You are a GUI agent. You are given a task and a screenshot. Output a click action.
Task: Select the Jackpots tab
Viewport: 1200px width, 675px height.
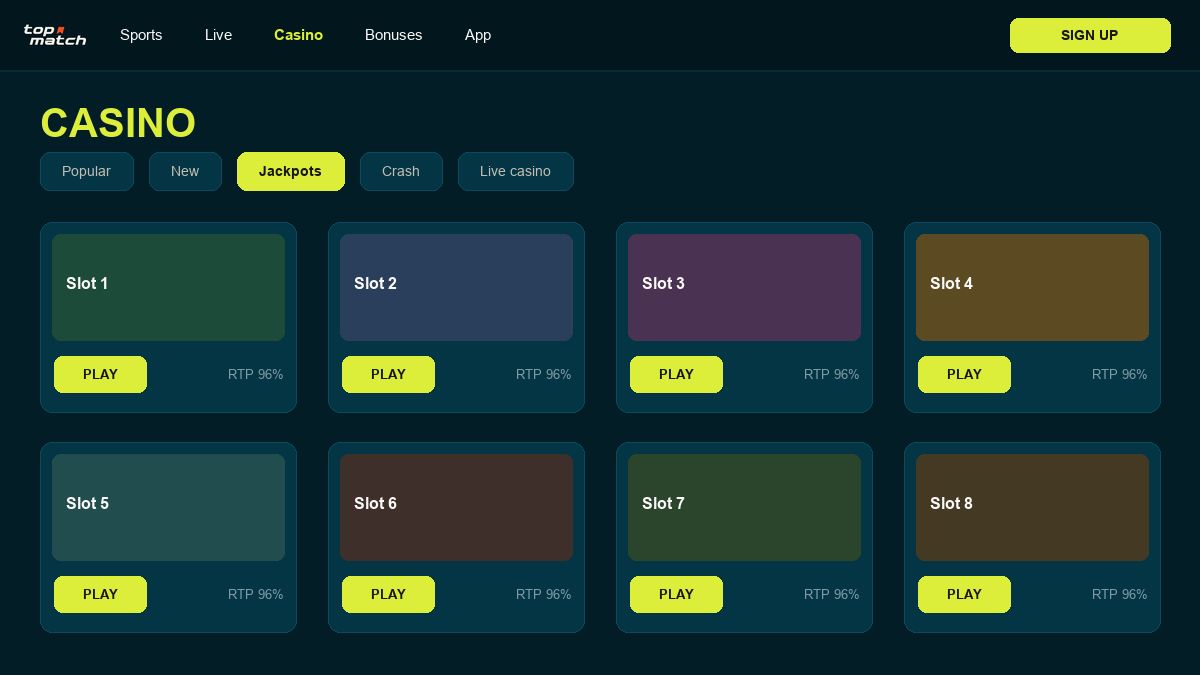pos(291,171)
